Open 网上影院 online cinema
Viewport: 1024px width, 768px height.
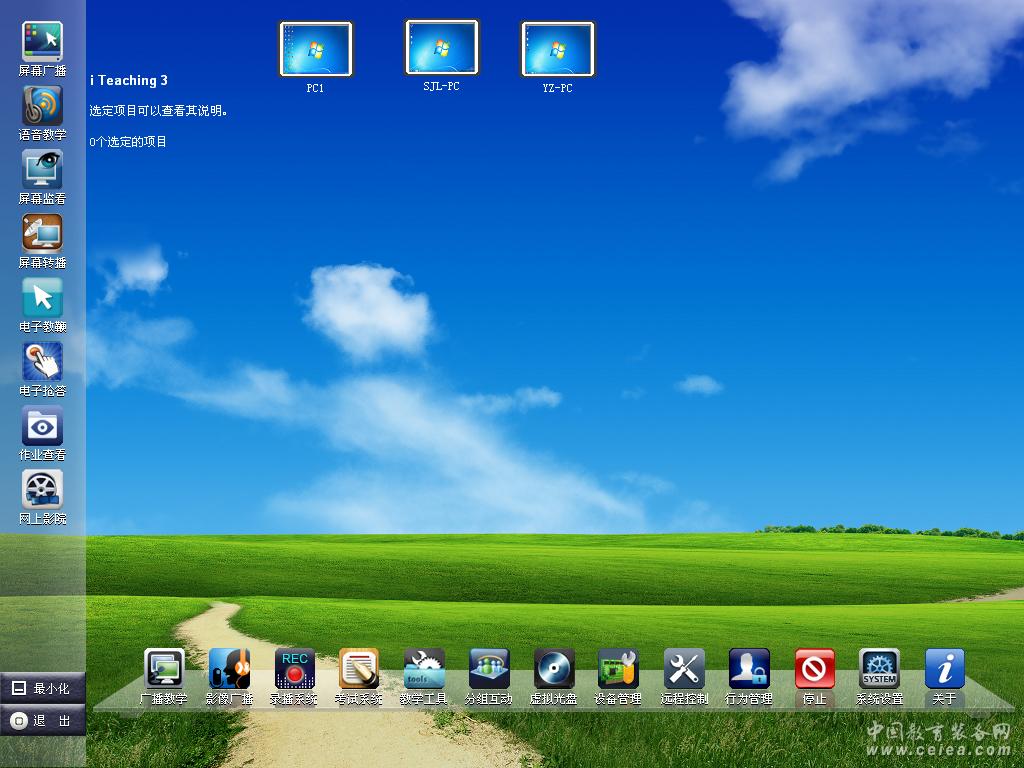click(42, 490)
